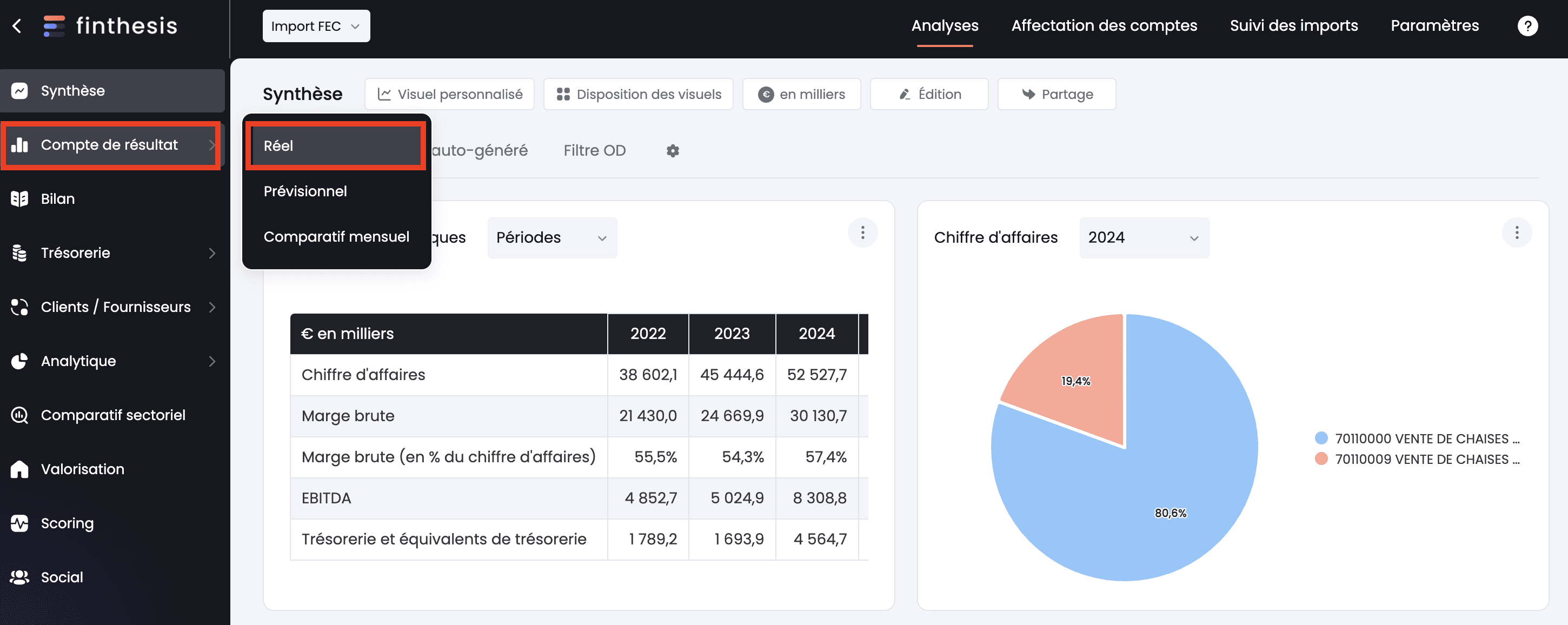1568x625 pixels.
Task: Click the Disposition des visuels button
Action: click(638, 94)
